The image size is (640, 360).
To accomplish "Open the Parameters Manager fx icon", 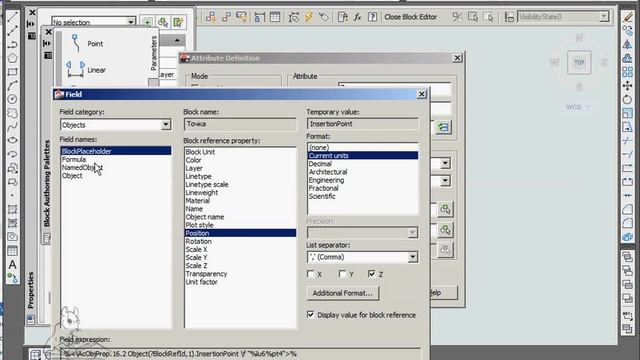I will pos(358,17).
